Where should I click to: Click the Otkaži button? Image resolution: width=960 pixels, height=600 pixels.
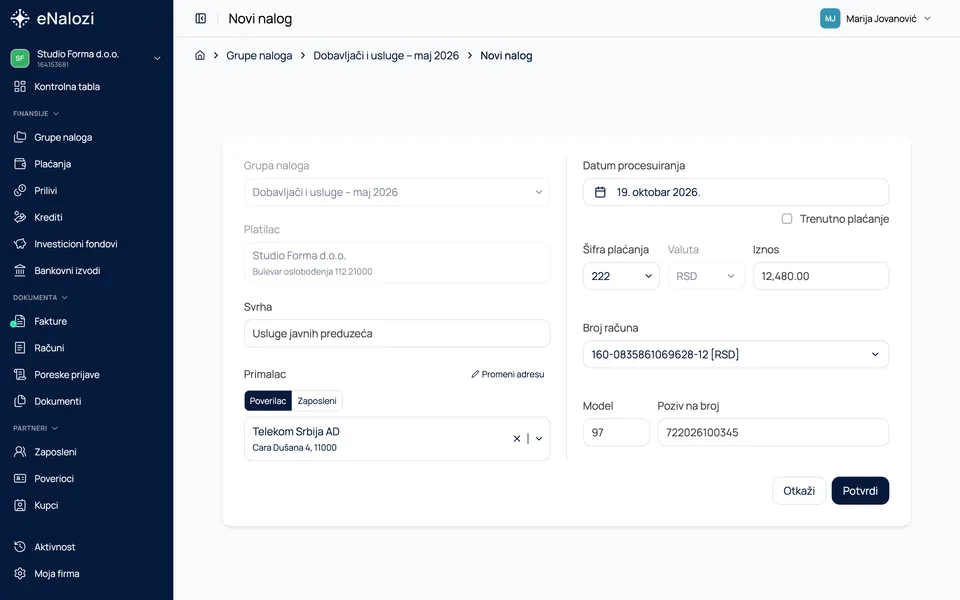(x=799, y=491)
